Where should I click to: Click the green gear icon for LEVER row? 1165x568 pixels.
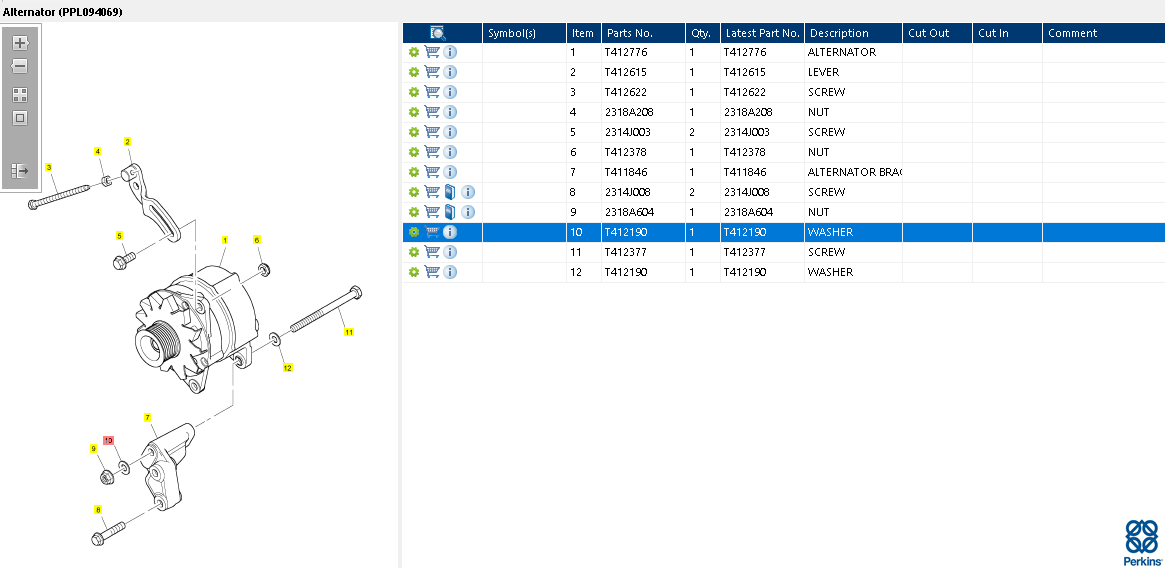(414, 72)
